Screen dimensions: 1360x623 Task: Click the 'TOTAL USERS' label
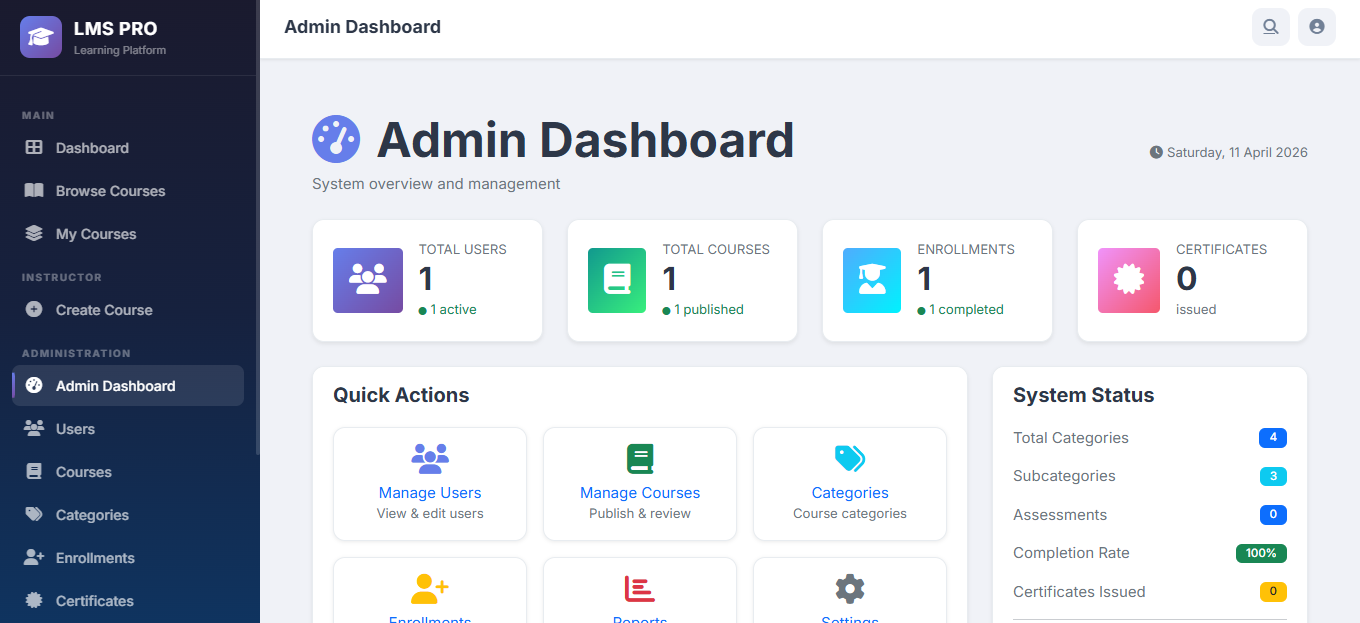coord(462,249)
